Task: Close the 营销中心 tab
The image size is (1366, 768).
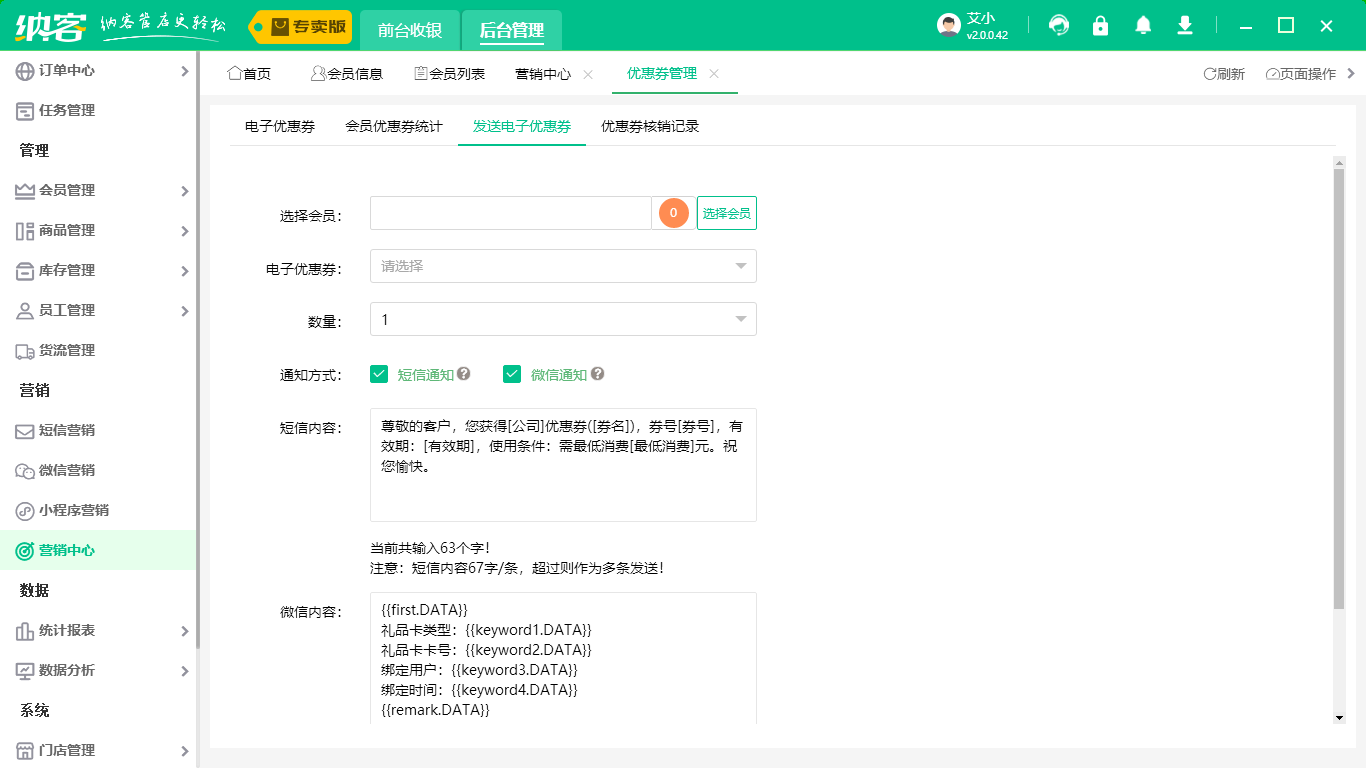Action: 588,74
